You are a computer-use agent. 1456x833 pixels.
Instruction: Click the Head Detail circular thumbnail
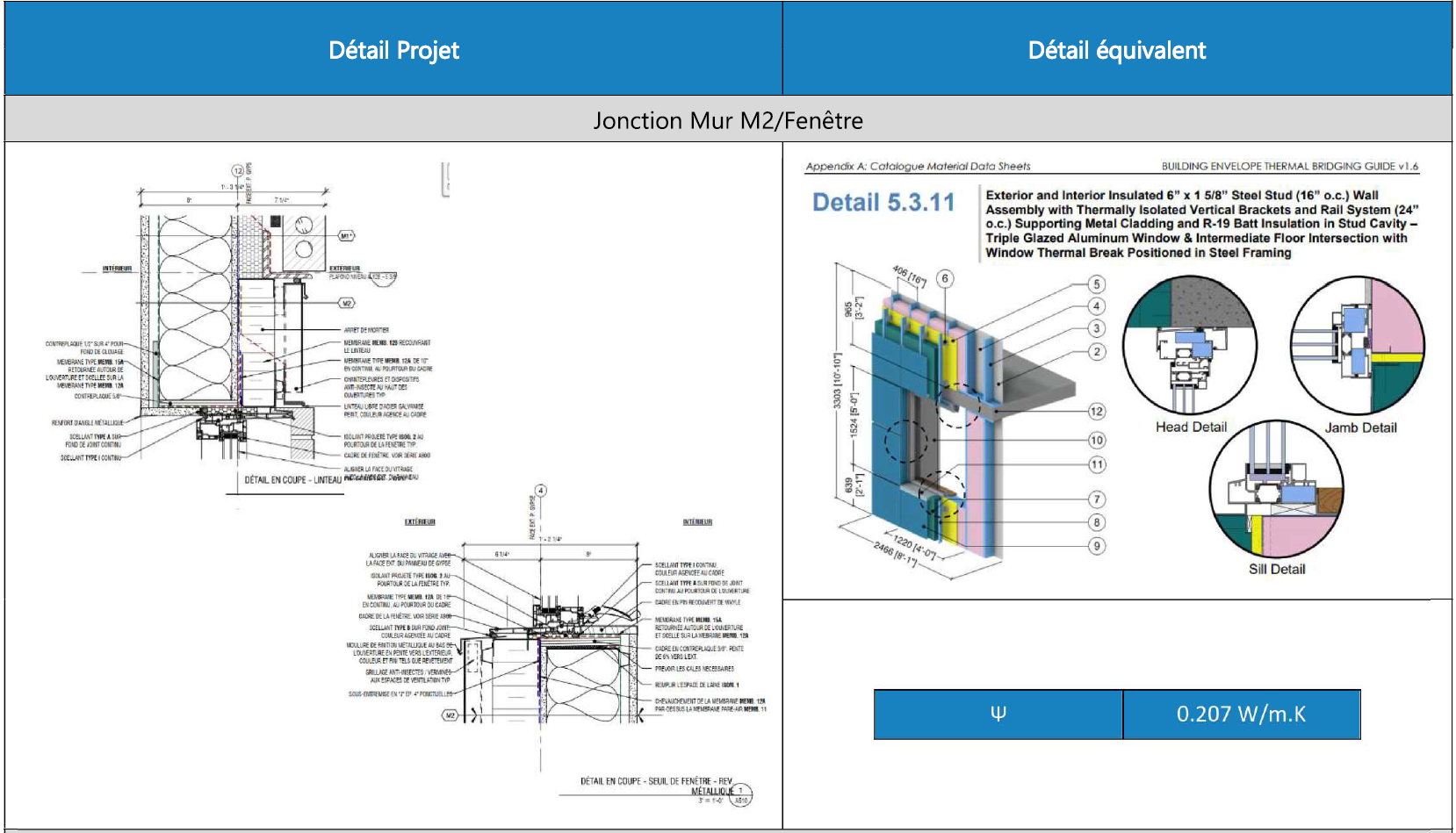[x=1189, y=346]
